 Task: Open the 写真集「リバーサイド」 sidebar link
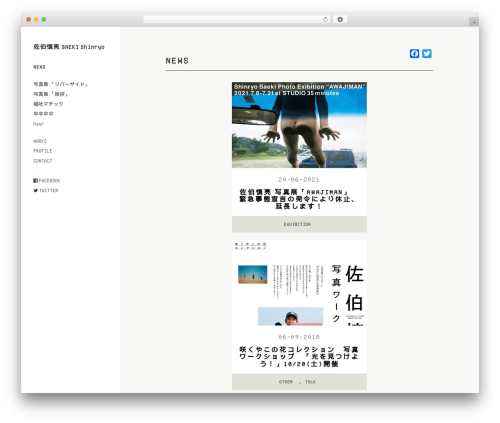point(61,84)
